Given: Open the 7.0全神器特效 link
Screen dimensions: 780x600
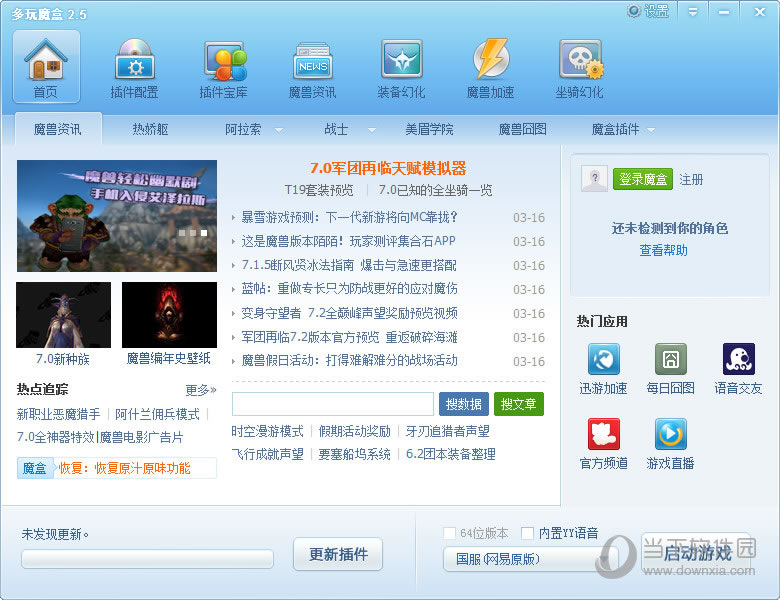Looking at the screenshot, I should (55, 437).
